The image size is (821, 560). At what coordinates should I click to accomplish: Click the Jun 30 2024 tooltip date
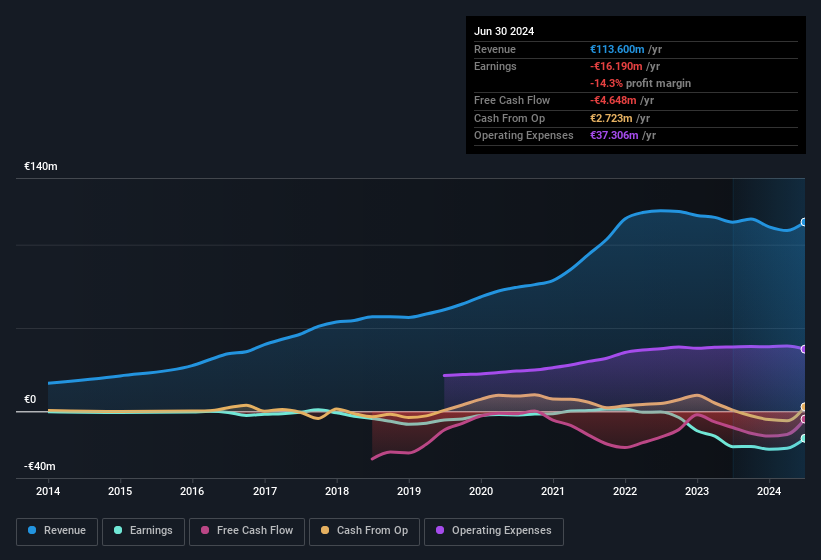(x=504, y=31)
